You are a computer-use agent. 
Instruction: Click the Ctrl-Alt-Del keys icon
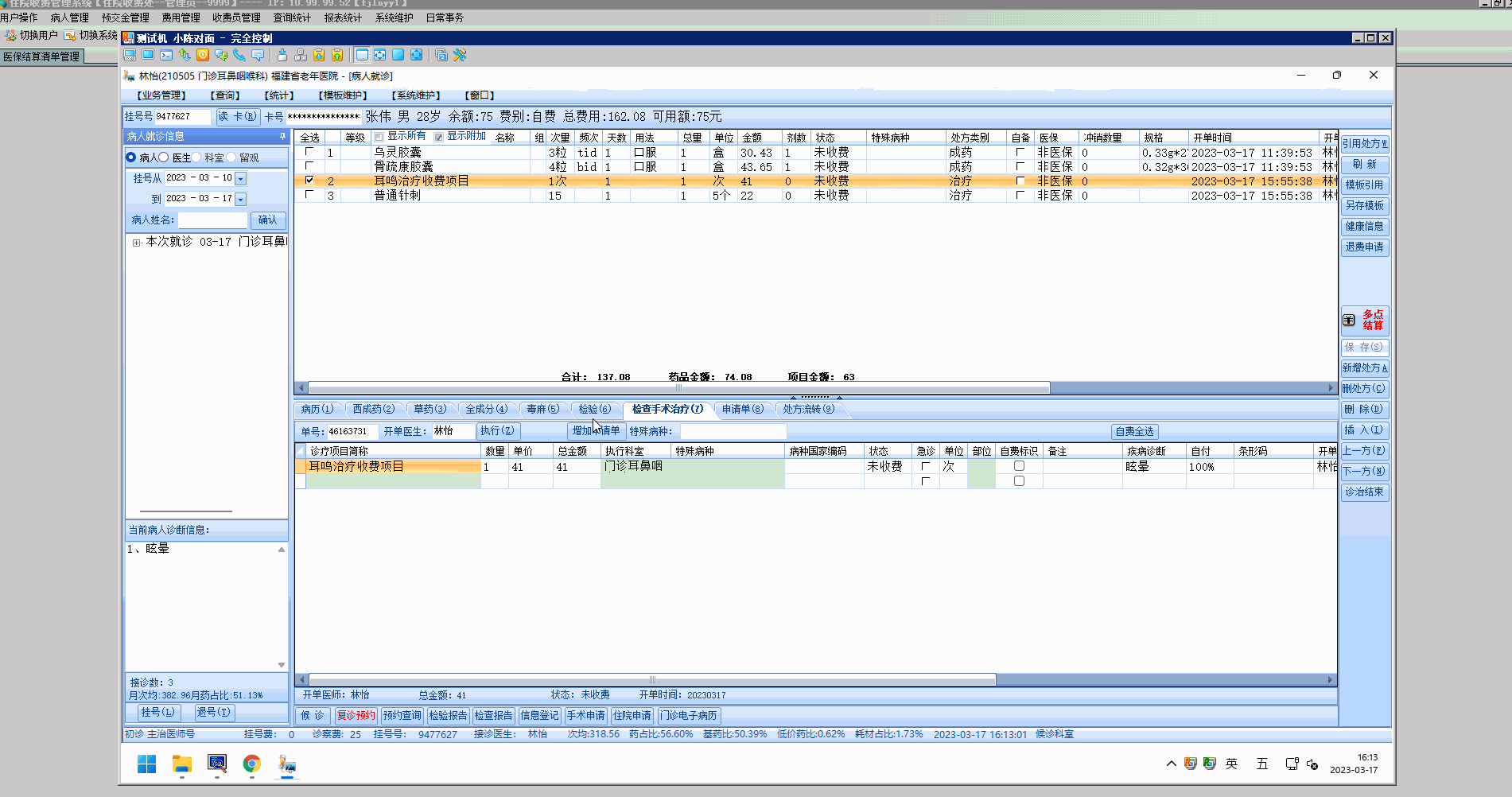[301, 55]
